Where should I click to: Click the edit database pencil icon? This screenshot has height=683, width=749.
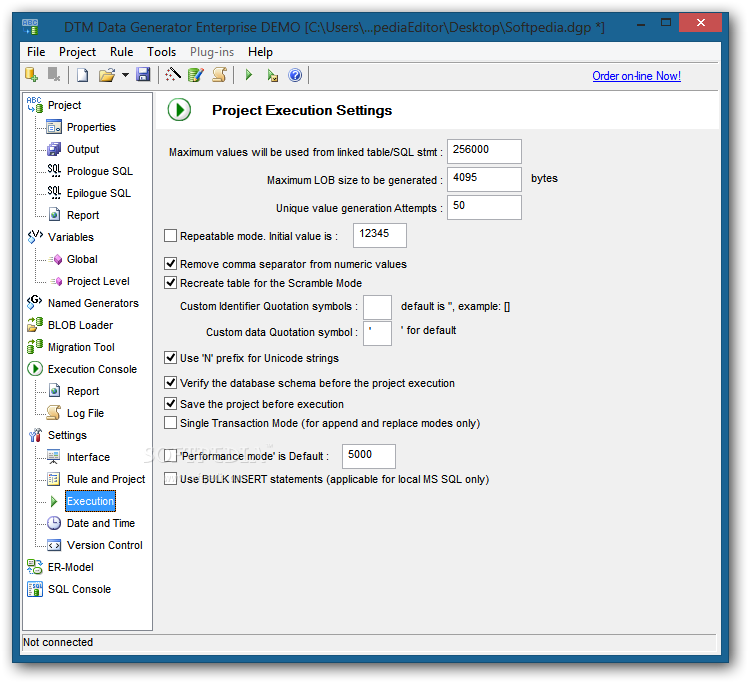(196, 75)
